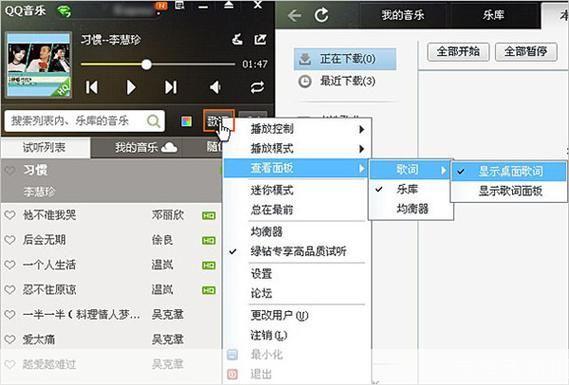Toggle the checked 乐库 panel option
569x385 pixels.
(x=411, y=189)
